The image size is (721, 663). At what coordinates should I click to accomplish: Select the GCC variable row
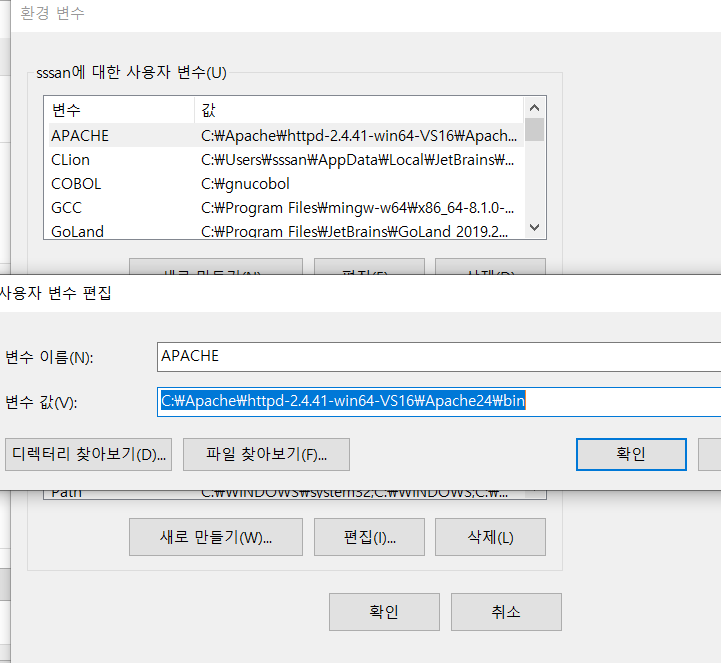pyautogui.click(x=286, y=207)
